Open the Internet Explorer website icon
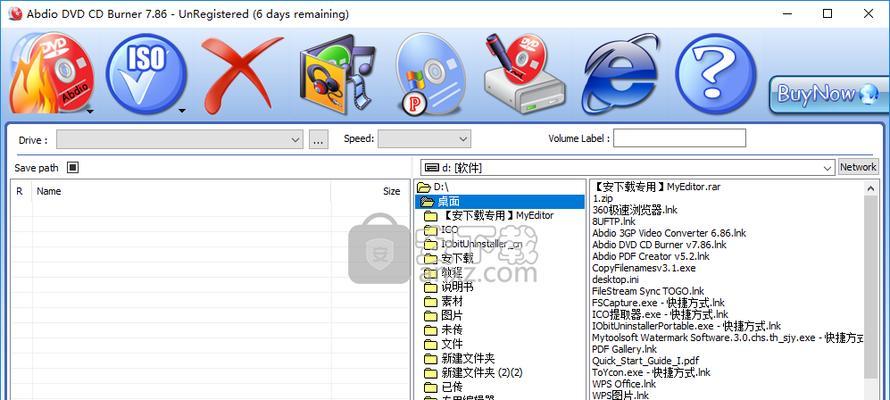Screen dimensions: 890x400 622,74
